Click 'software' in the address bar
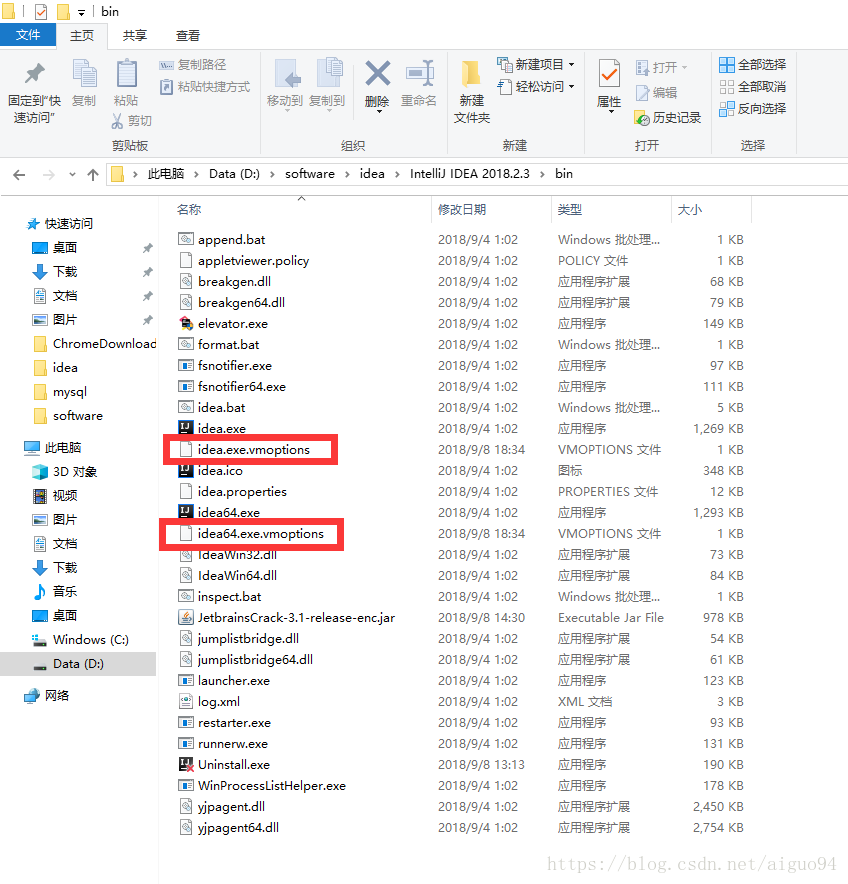The height and width of the screenshot is (884, 848). point(310,174)
